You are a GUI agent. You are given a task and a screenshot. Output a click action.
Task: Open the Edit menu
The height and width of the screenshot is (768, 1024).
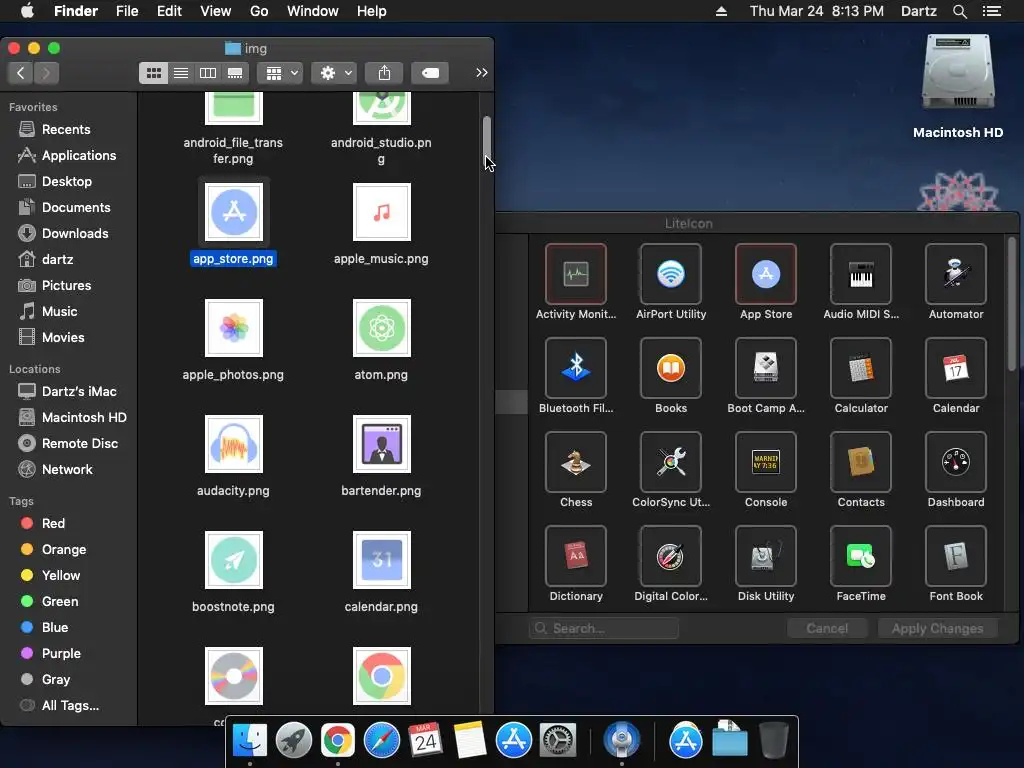(x=169, y=11)
